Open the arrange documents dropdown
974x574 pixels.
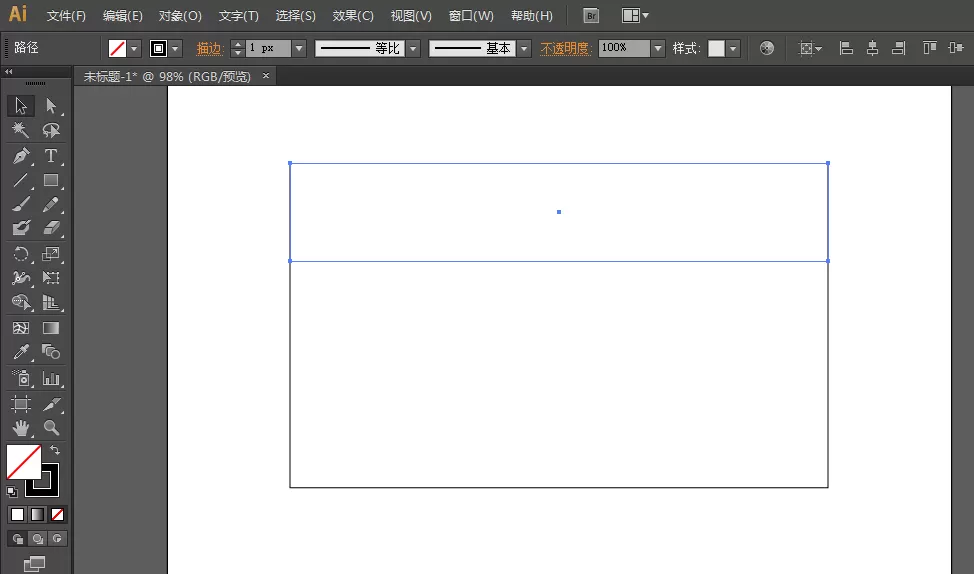[x=635, y=16]
